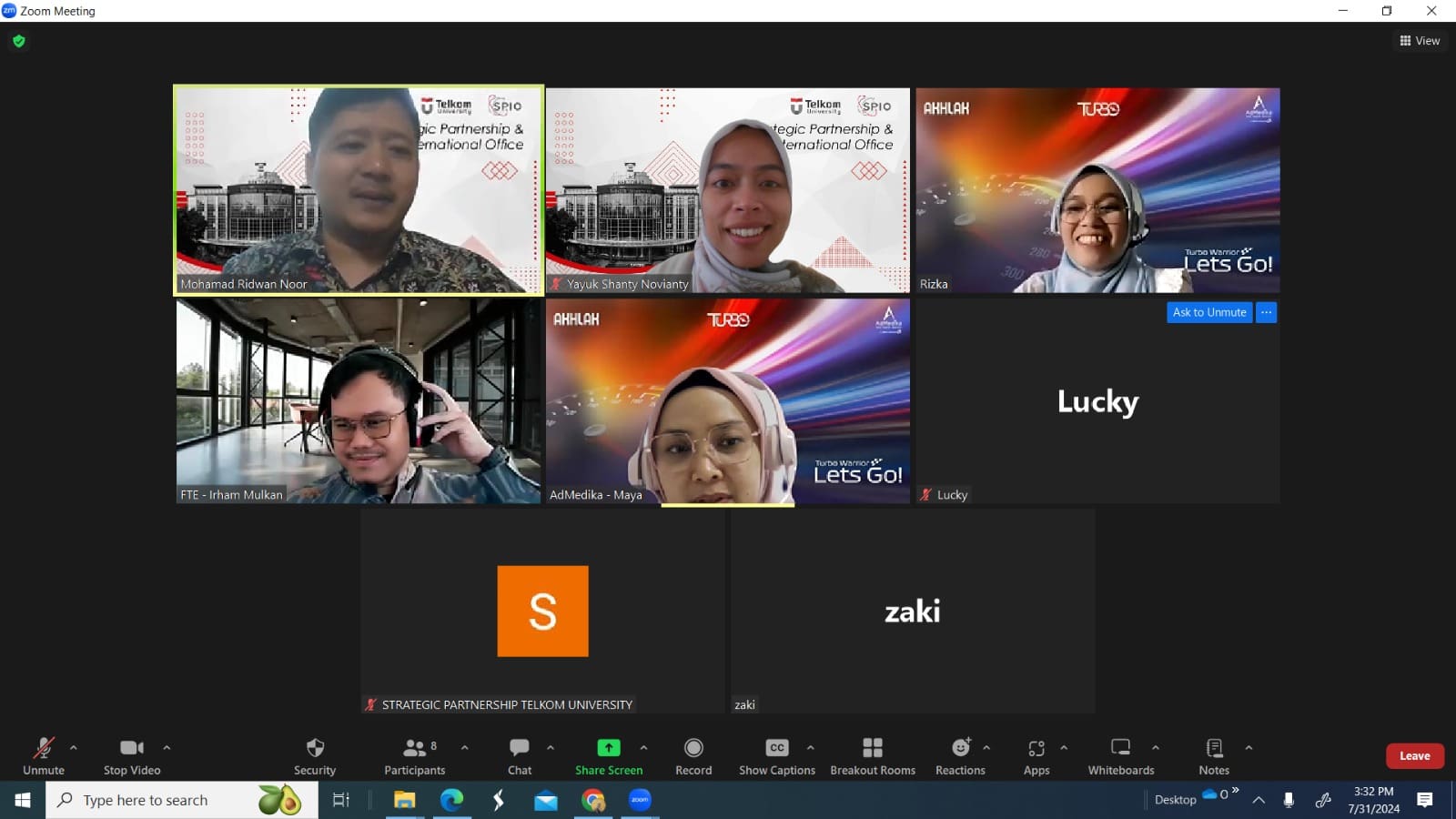Open the View layout menu
This screenshot has height=819, width=1456.
pos(1420,40)
